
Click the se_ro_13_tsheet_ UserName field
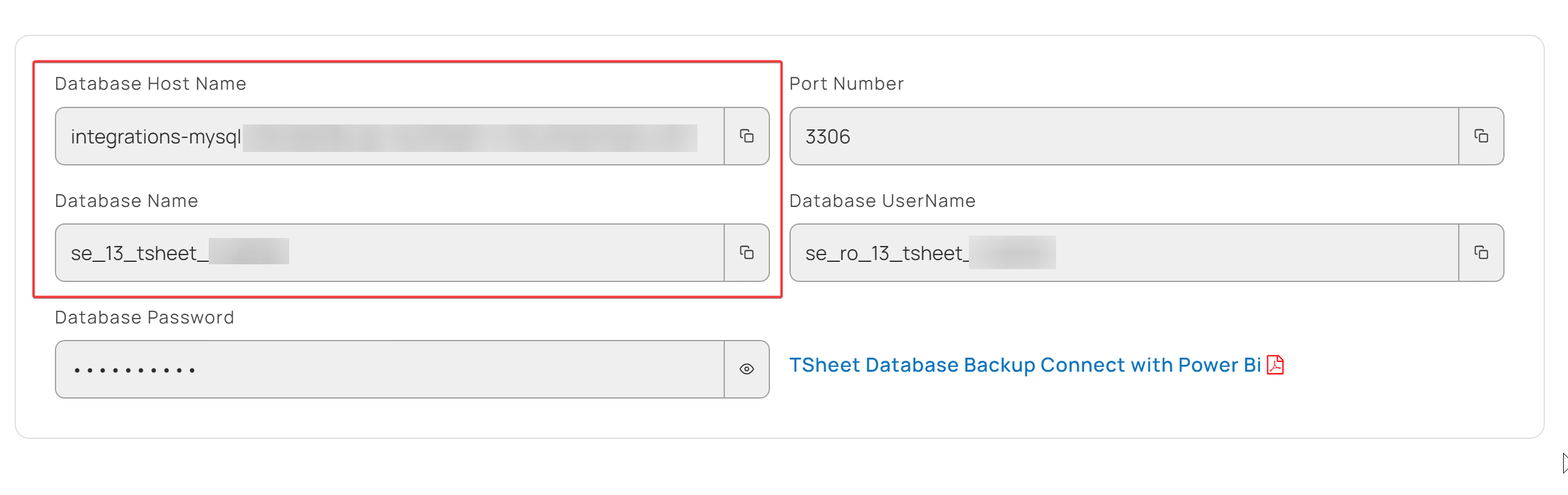pyautogui.click(x=1124, y=253)
